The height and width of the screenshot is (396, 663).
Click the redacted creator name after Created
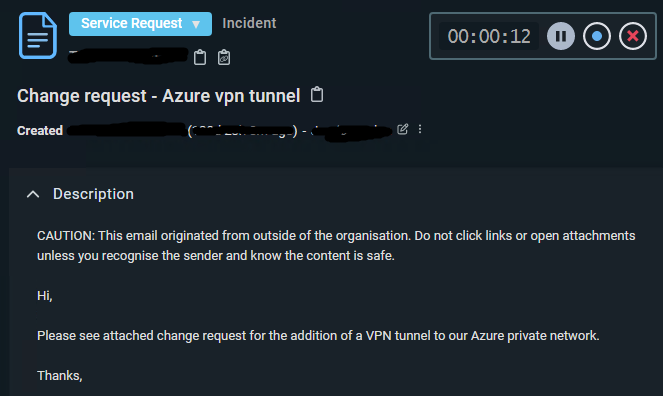click(x=126, y=130)
